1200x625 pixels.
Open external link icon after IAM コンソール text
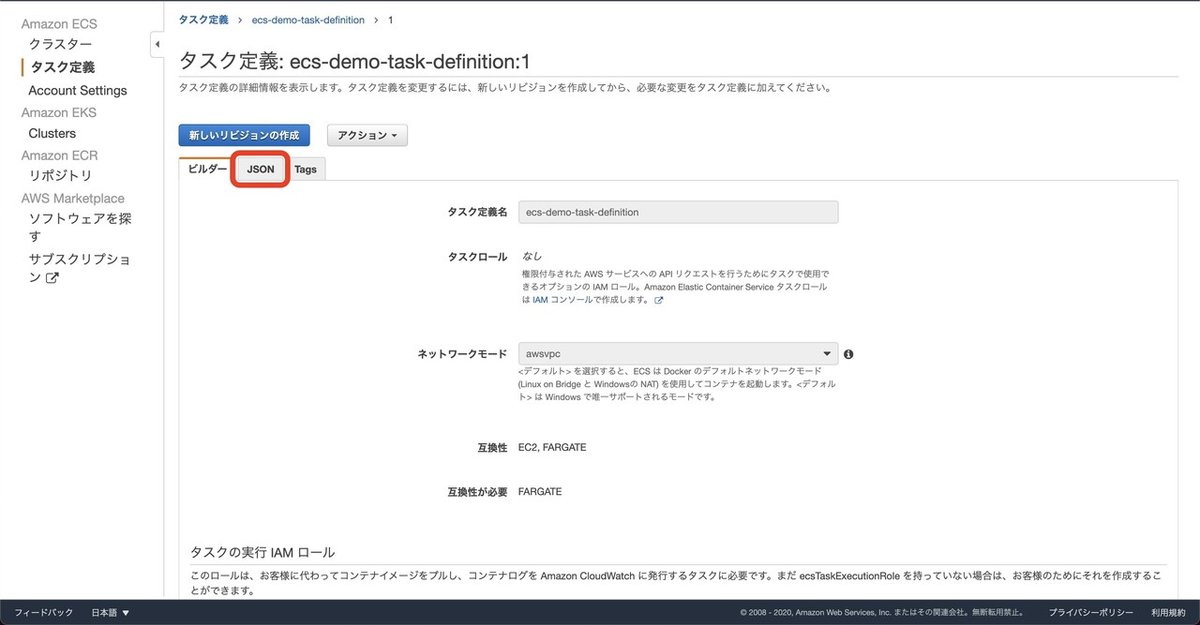(659, 300)
